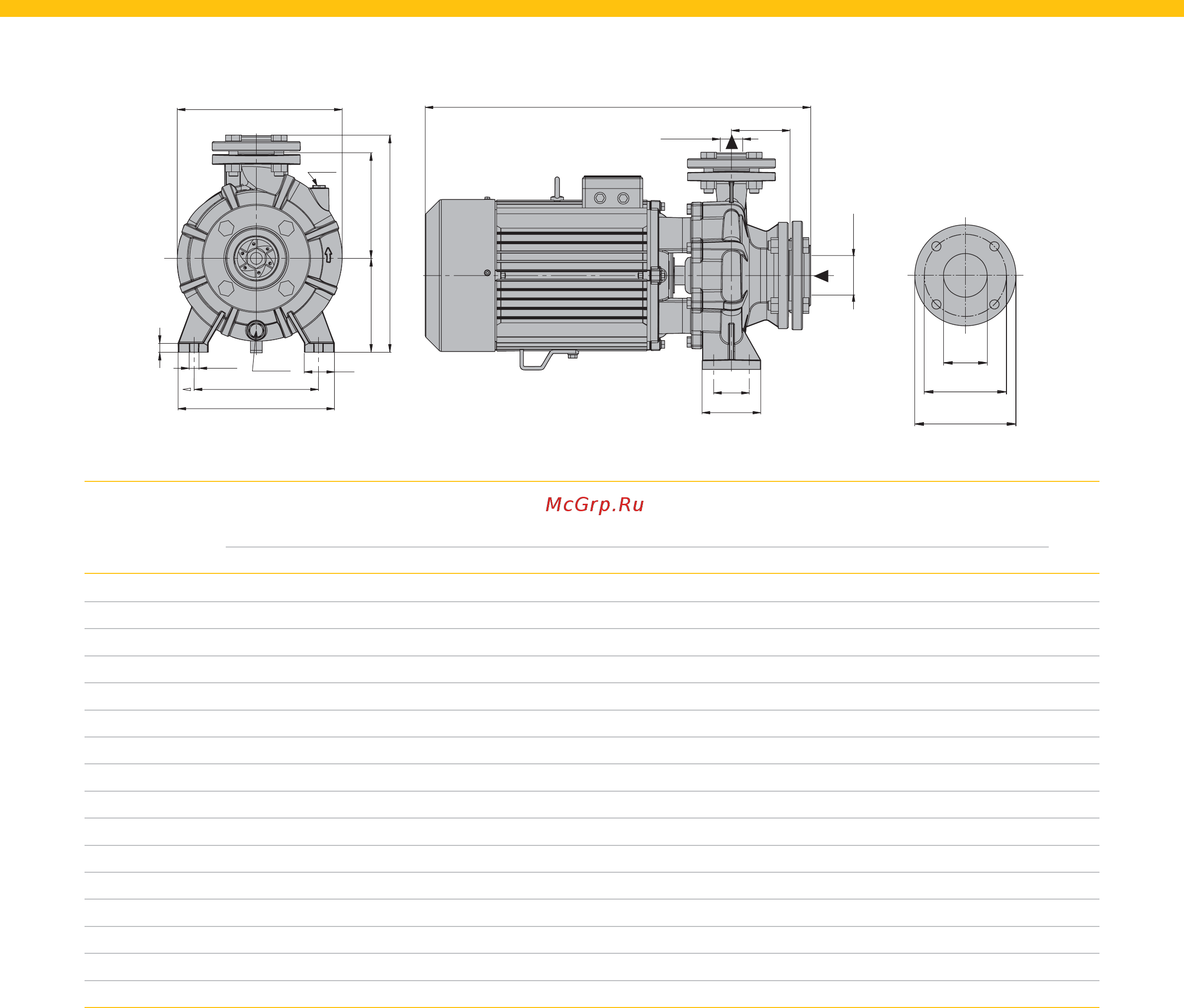Image resolution: width=1184 pixels, height=1008 pixels.
Task: Click the upward discharge flow arrow
Action: [x=732, y=142]
